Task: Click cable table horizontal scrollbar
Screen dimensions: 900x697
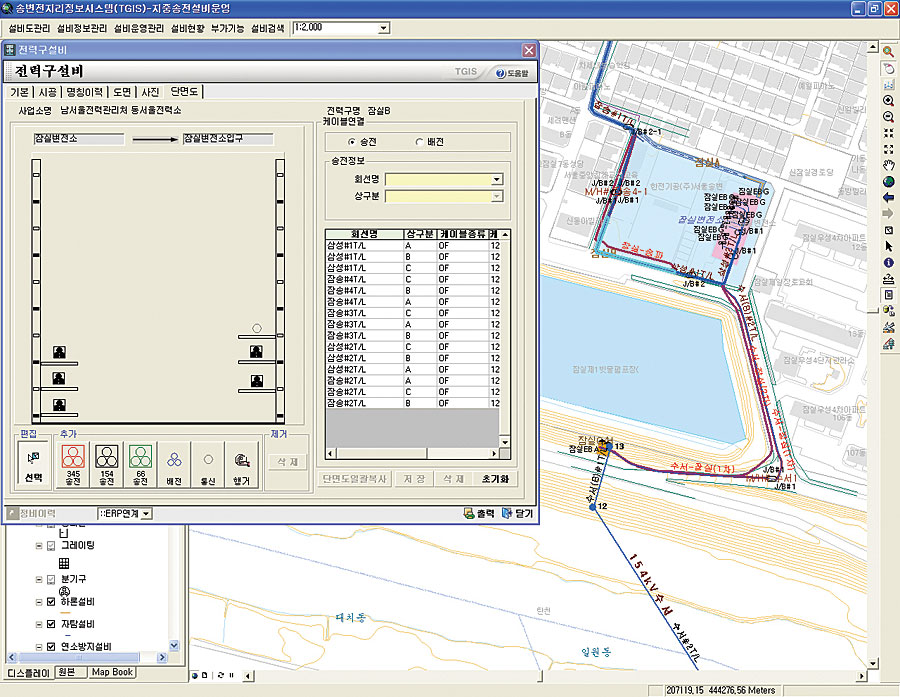Action: pos(413,454)
